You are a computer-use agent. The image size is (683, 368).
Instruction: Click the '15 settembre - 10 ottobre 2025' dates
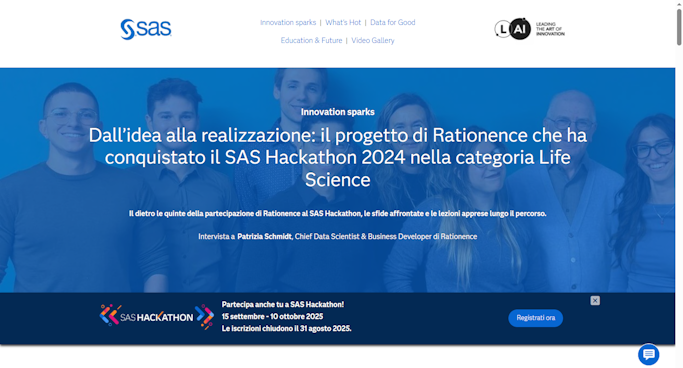272,317
